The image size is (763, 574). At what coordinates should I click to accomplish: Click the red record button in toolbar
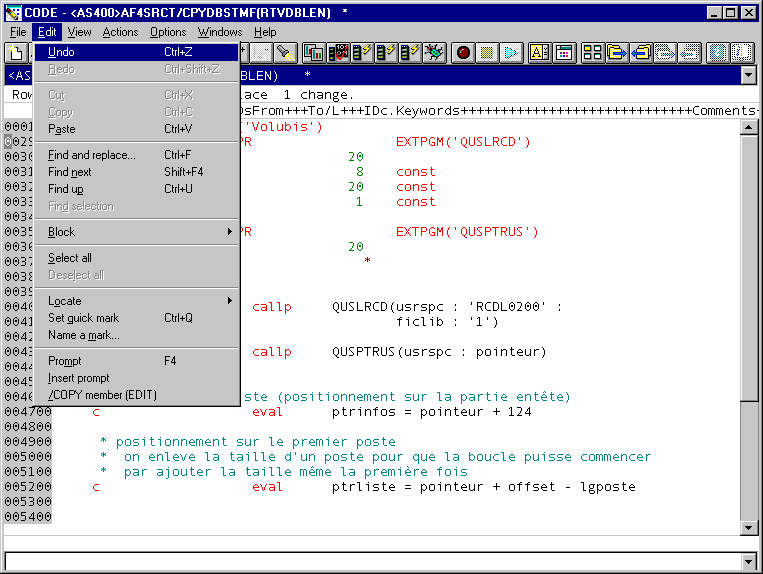click(463, 53)
